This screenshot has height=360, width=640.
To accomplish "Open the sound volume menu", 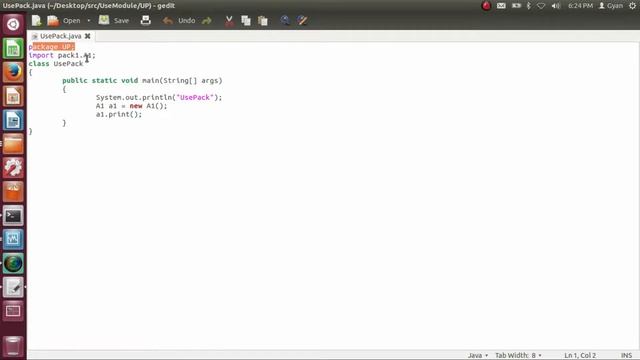I will [x=556, y=6].
